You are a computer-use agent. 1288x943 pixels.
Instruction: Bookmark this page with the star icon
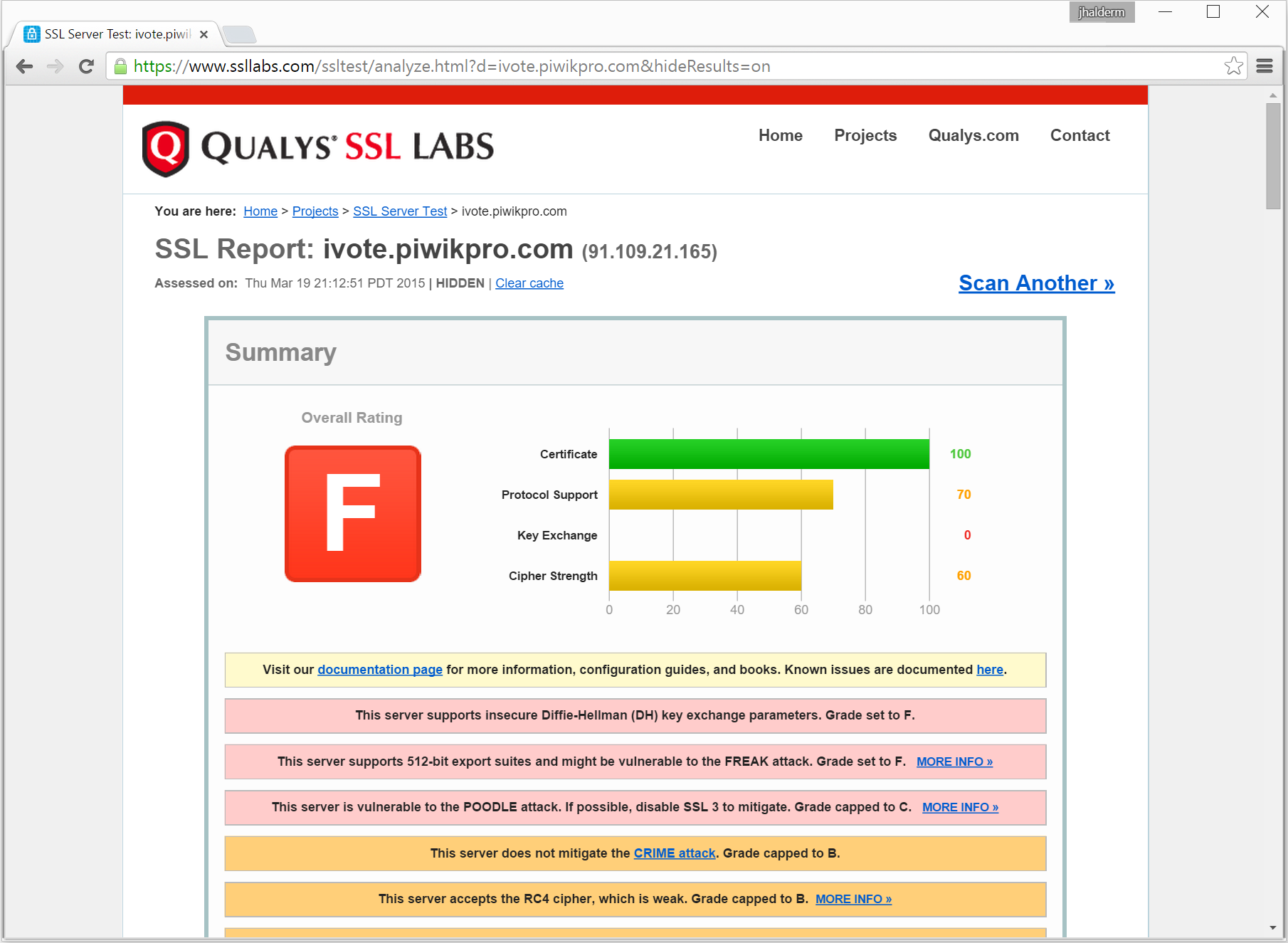pos(1233,66)
